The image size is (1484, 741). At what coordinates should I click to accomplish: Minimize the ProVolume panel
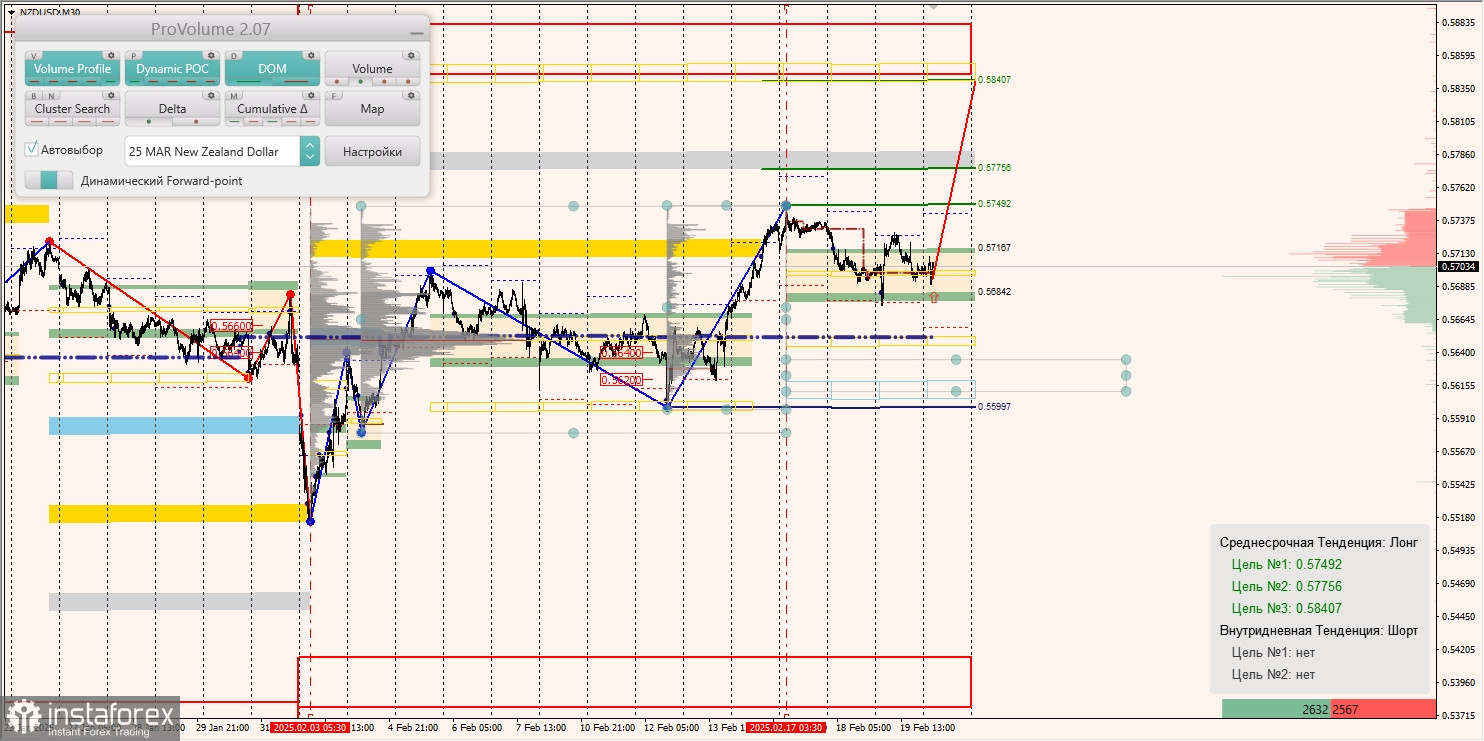click(x=416, y=33)
